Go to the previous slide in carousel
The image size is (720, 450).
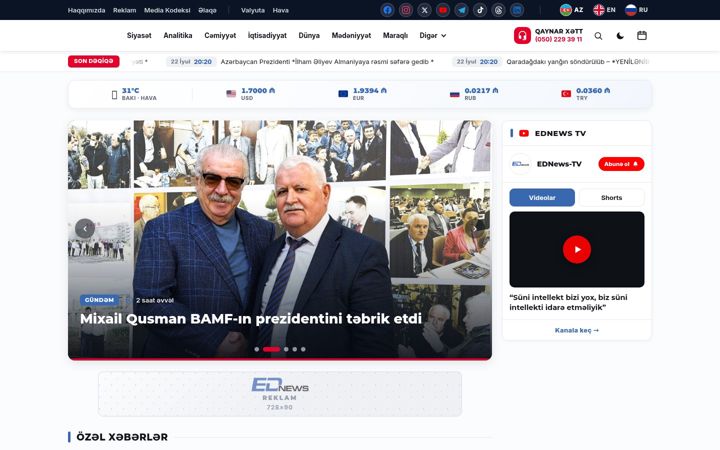(x=85, y=228)
